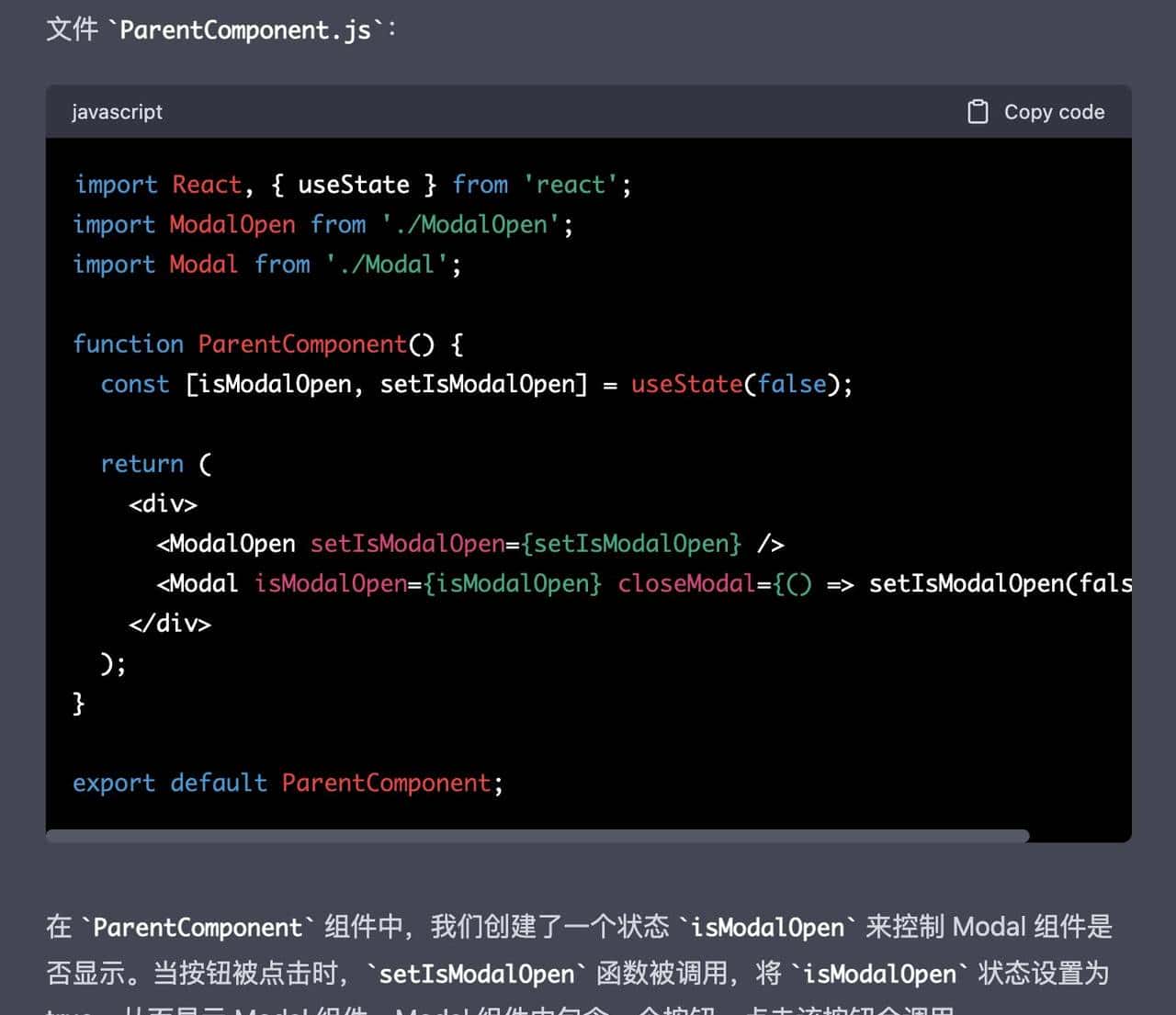The height and width of the screenshot is (1015, 1176).
Task: Click the isModalOpen prop on Modal tag
Action: (331, 584)
